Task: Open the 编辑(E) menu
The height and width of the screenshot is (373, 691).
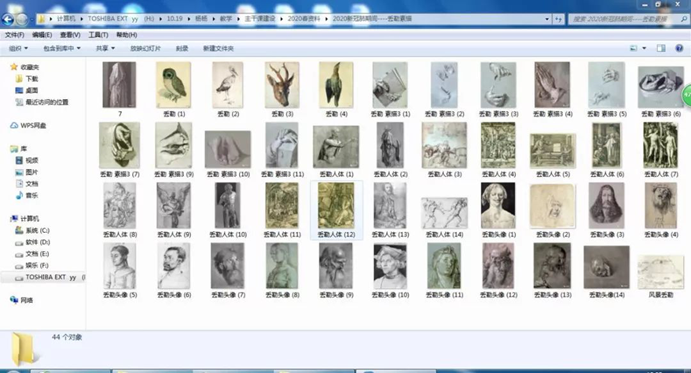Action: click(42, 35)
